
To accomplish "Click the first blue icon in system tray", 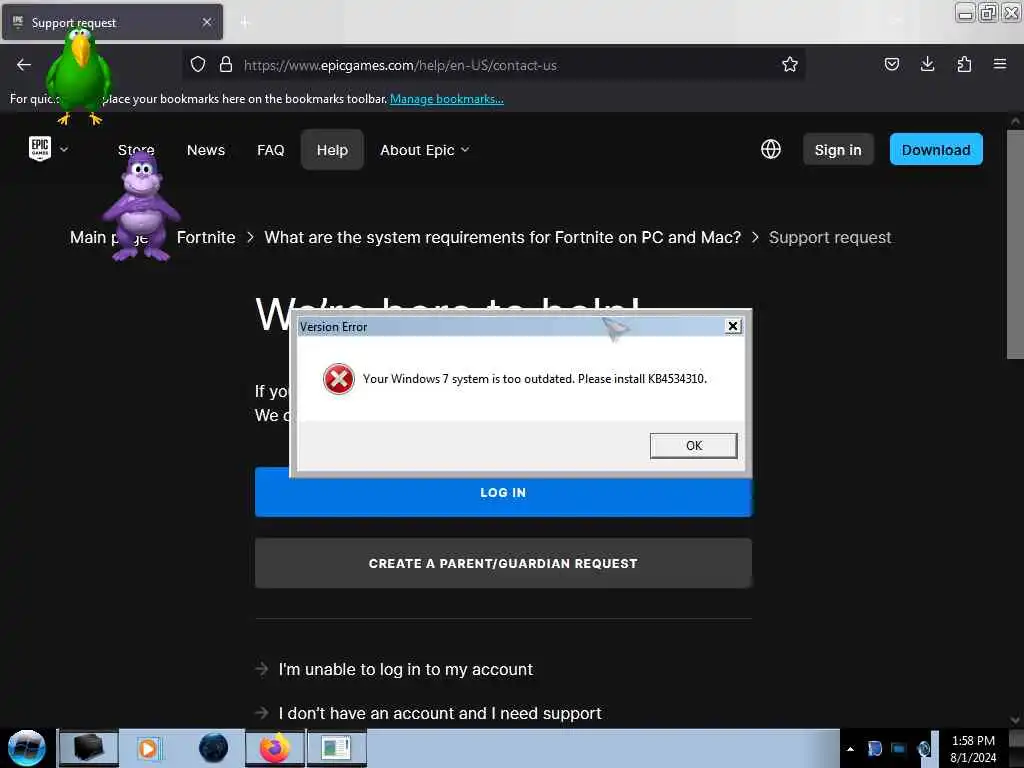I will 874,749.
